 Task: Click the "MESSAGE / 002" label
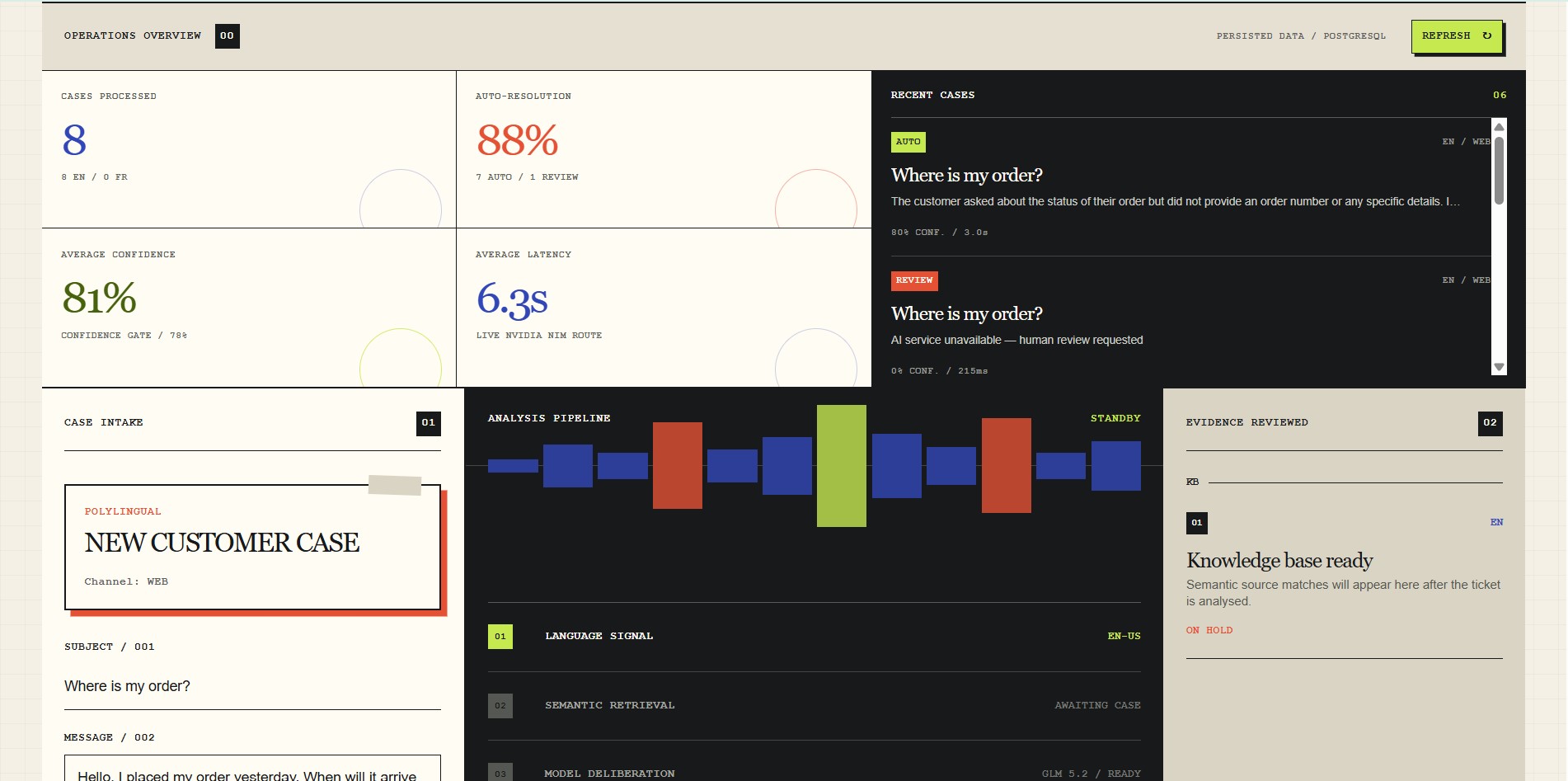(110, 738)
